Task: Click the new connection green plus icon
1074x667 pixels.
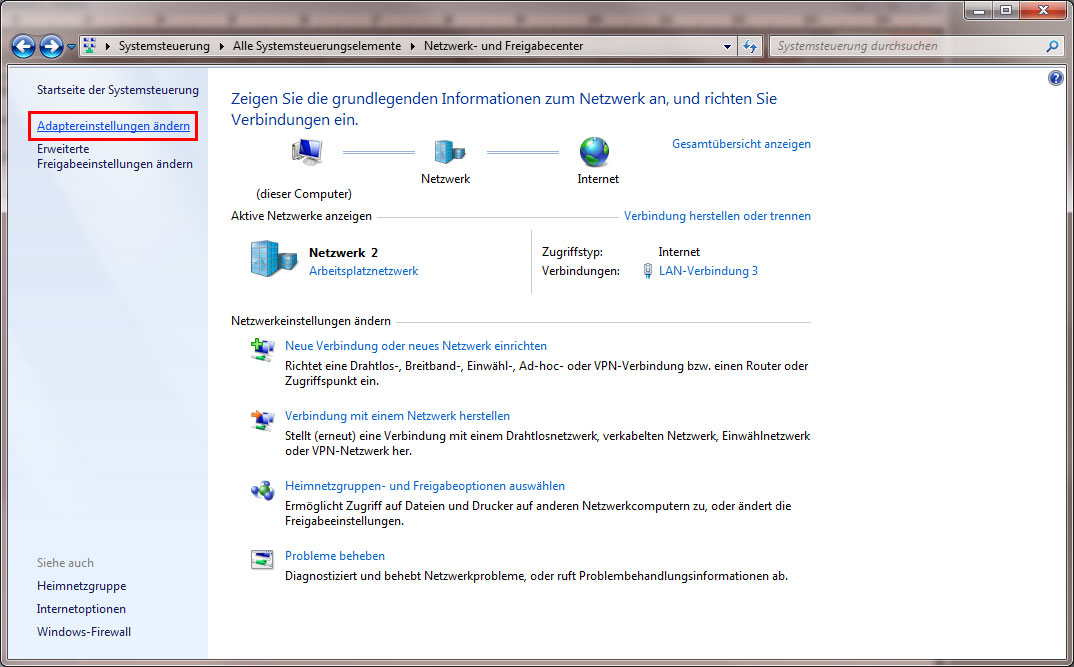Action: 261,348
